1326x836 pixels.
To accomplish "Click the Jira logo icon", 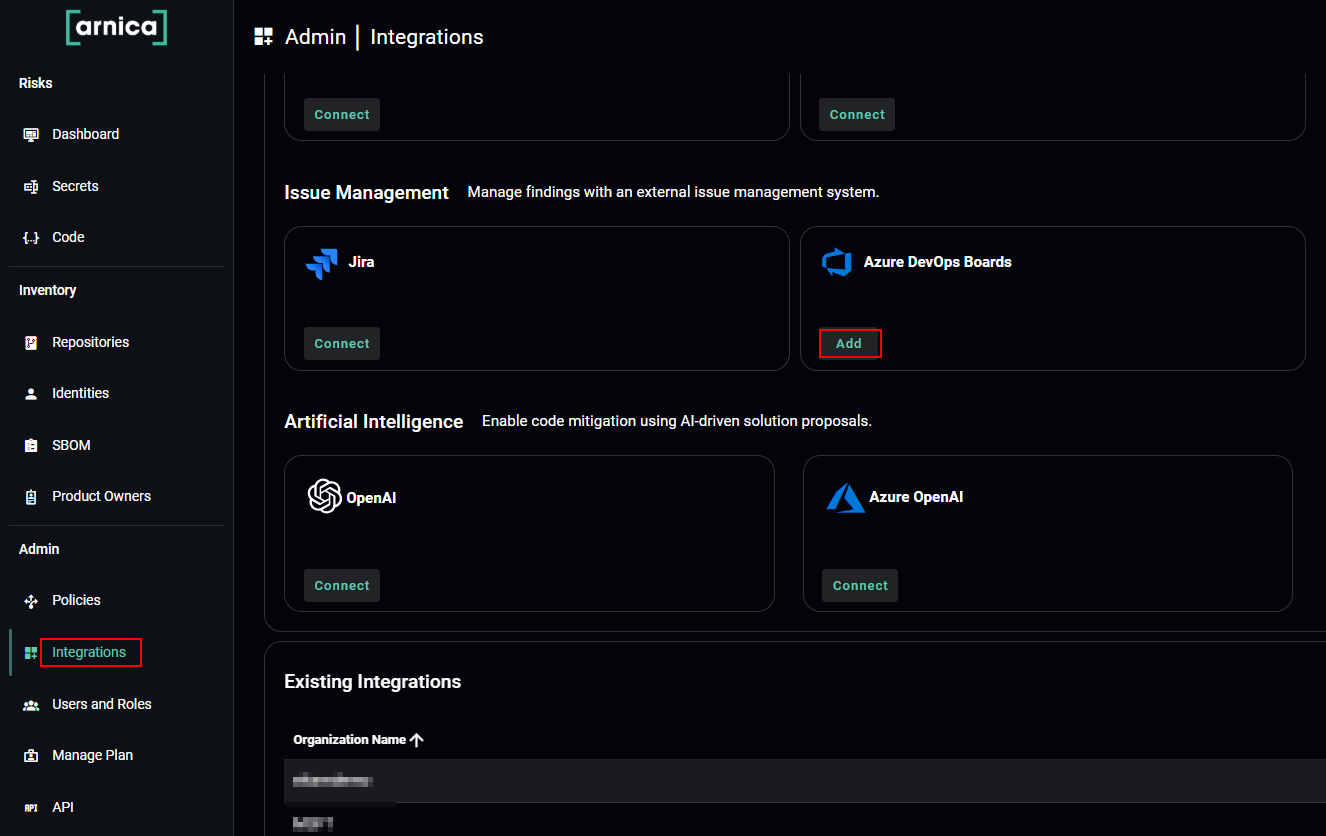I will coord(322,263).
